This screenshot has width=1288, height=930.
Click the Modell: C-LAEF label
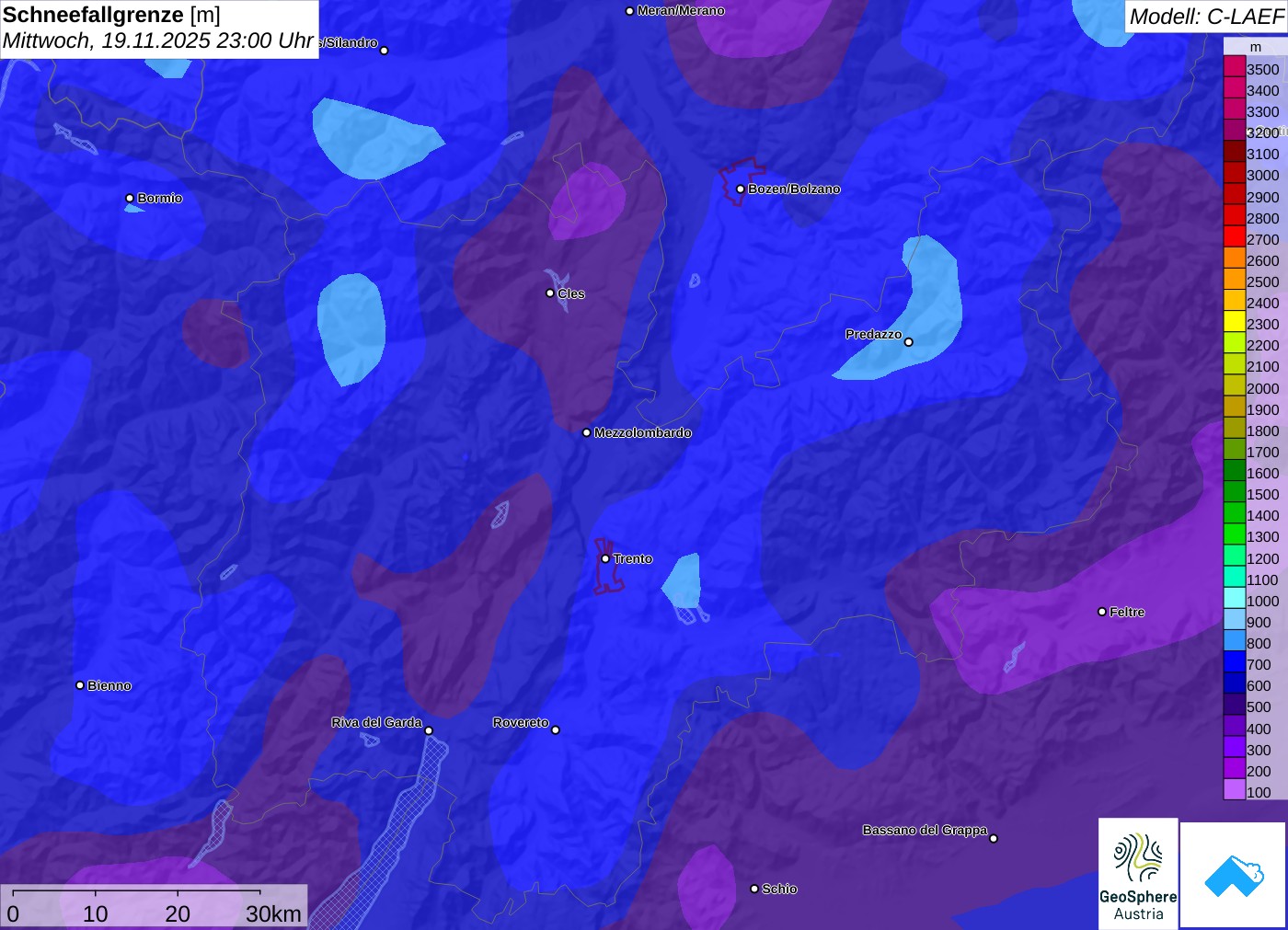click(x=1206, y=17)
